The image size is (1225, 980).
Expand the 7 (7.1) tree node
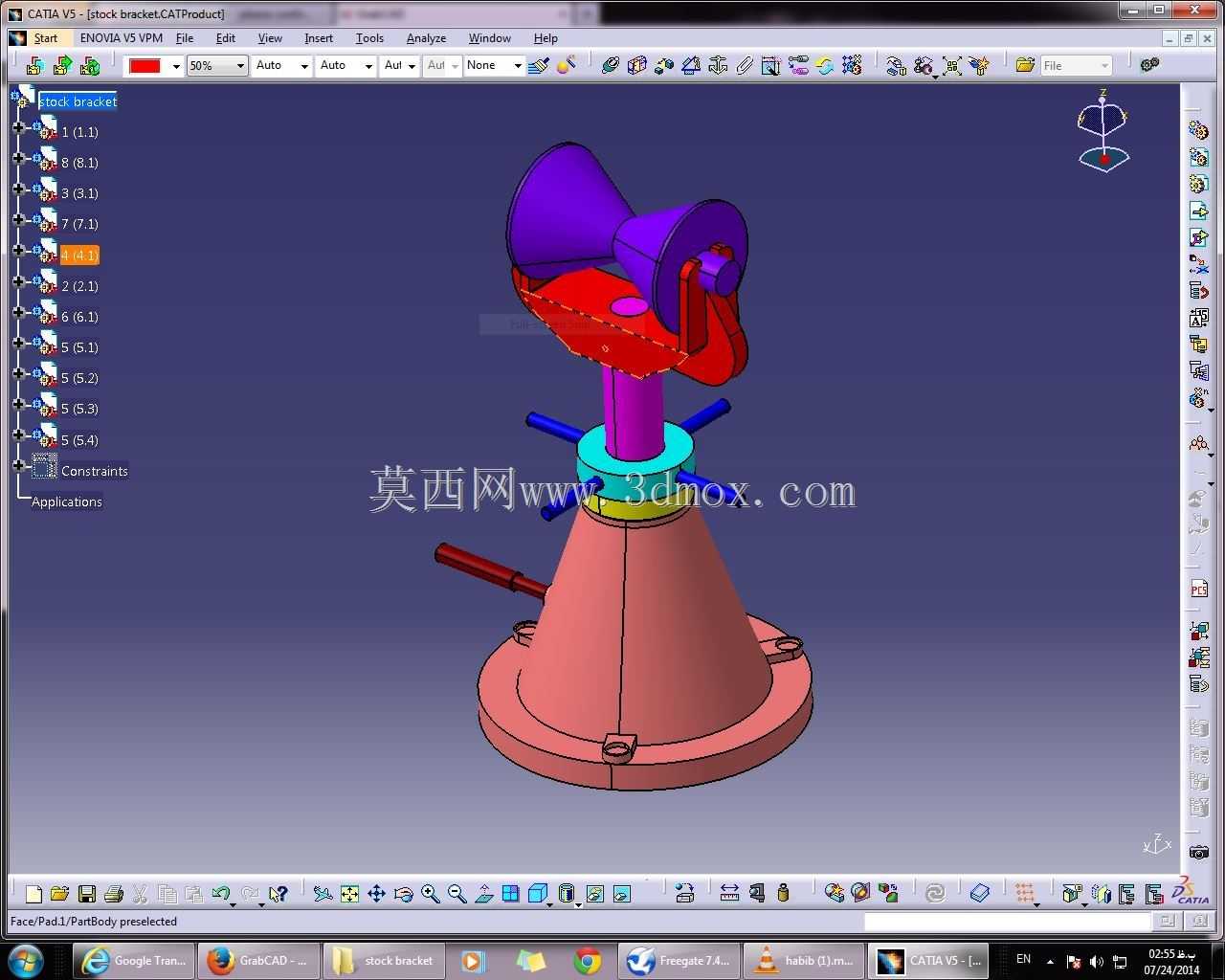[x=18, y=219]
